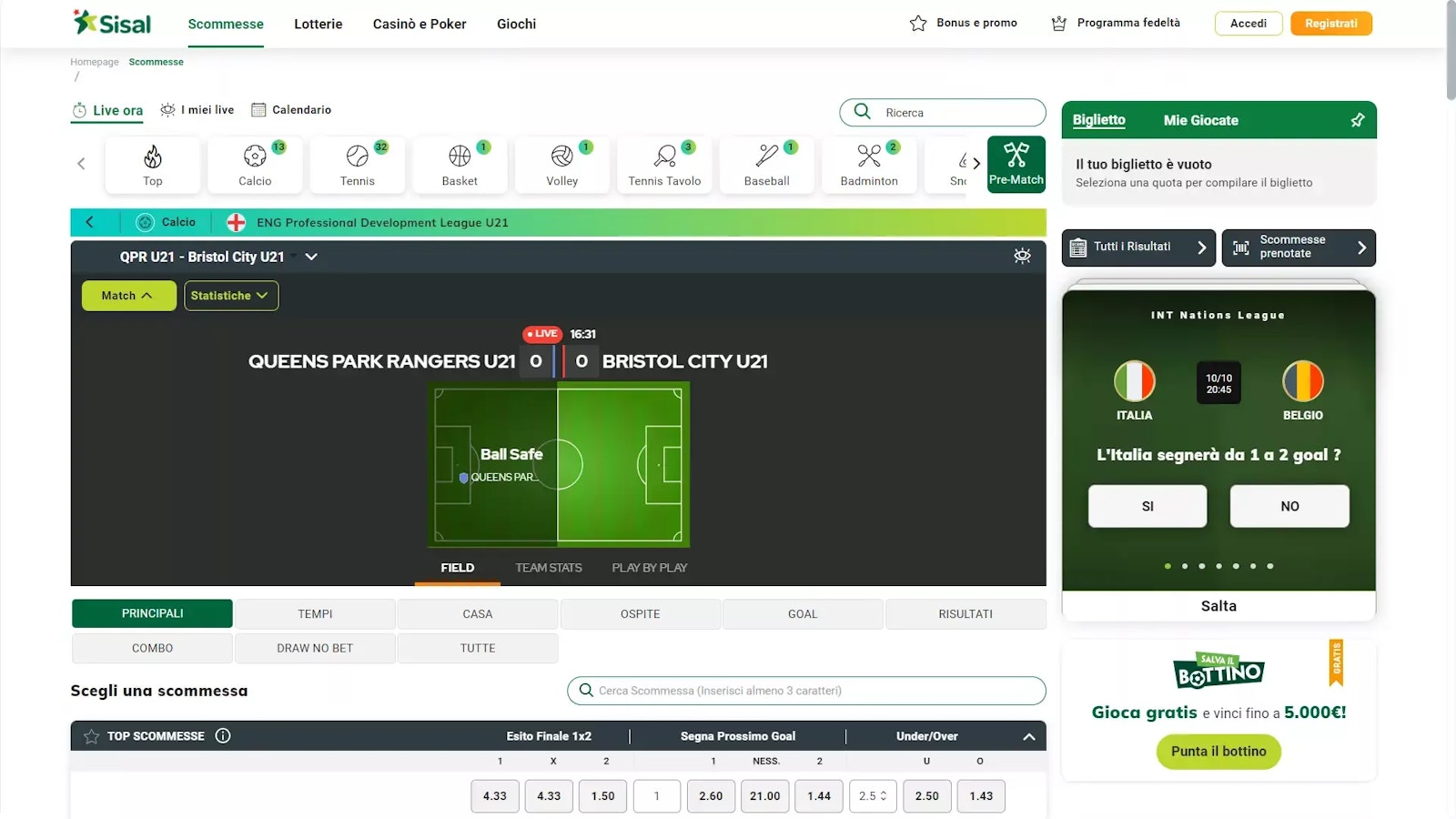1456x819 pixels.
Task: Mark Top Scommesse as favorite star
Action: [91, 736]
